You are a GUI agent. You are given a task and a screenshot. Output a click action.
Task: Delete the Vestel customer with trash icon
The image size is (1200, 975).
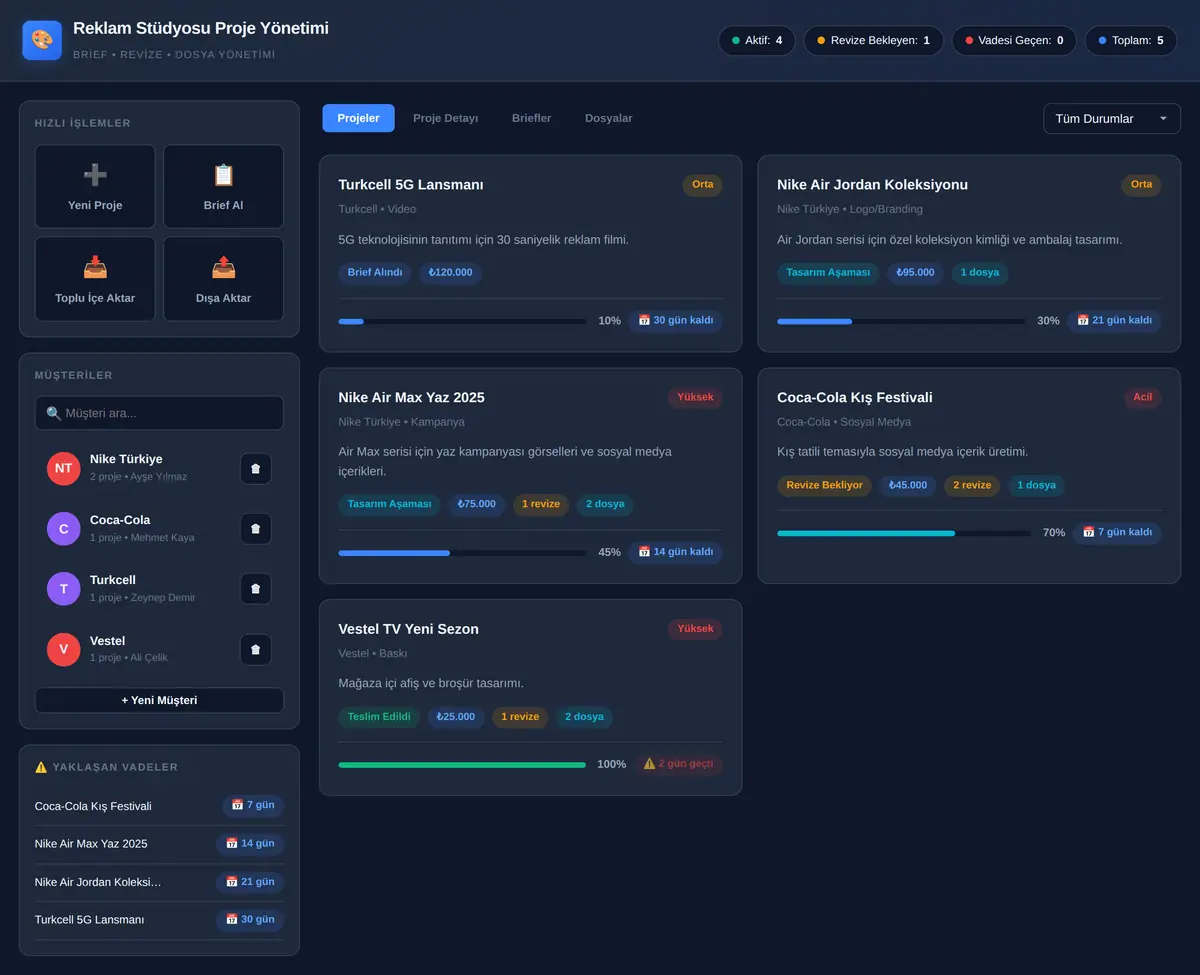[255, 650]
